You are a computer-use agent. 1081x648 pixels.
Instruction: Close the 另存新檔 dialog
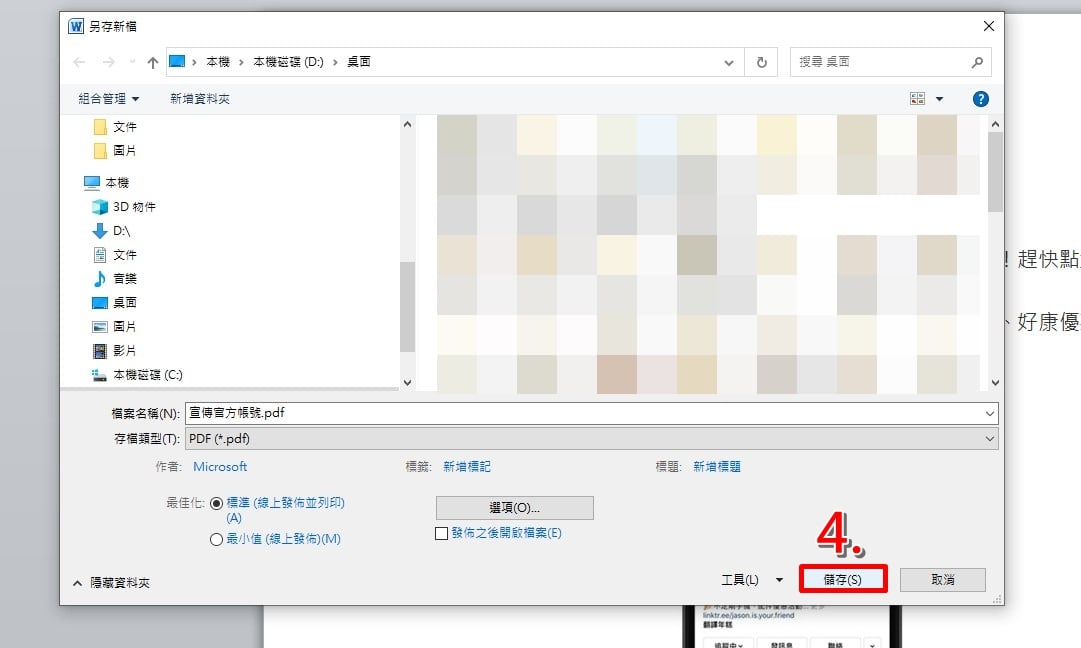click(989, 26)
